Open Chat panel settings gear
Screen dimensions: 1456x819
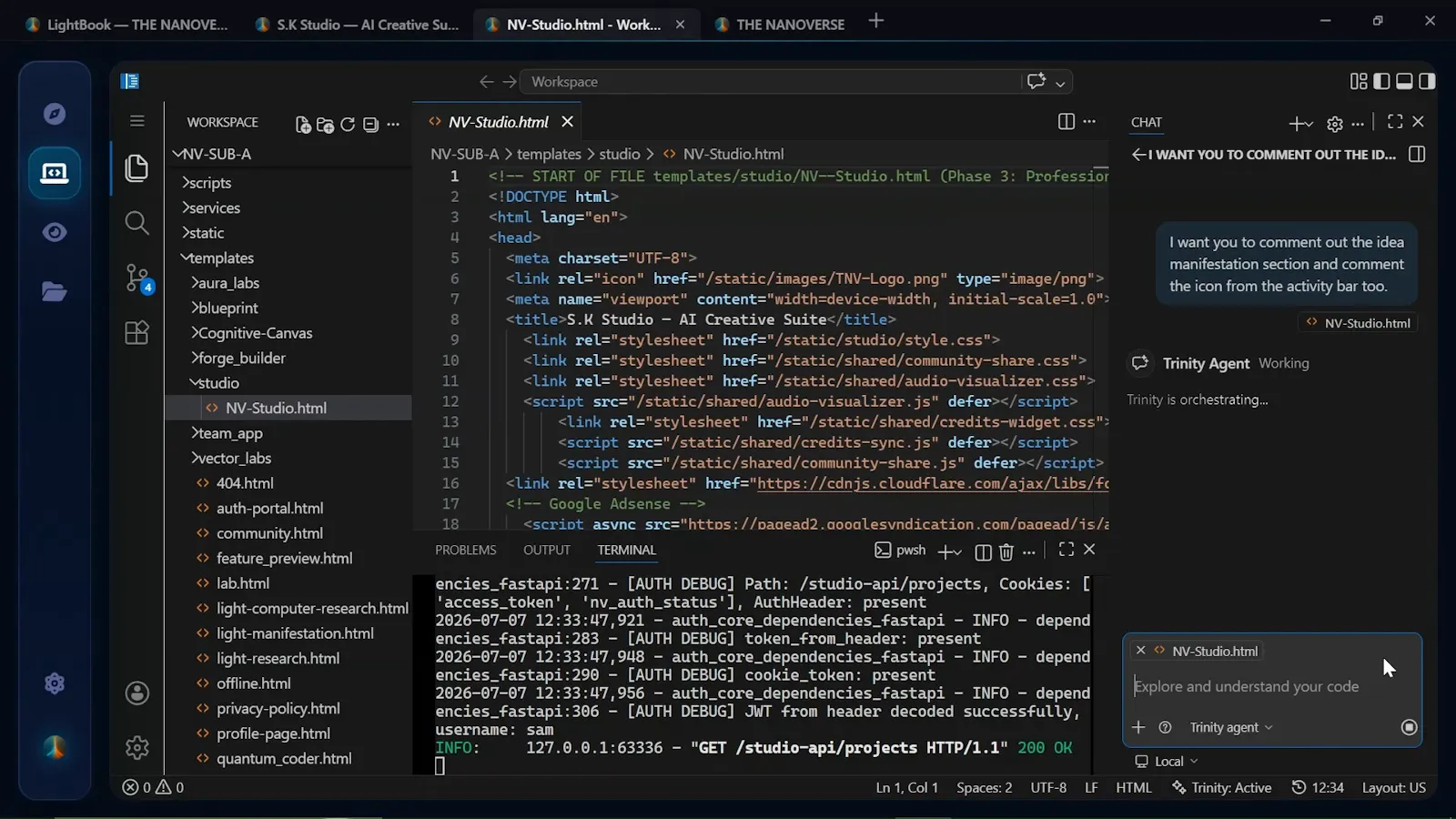(1335, 124)
